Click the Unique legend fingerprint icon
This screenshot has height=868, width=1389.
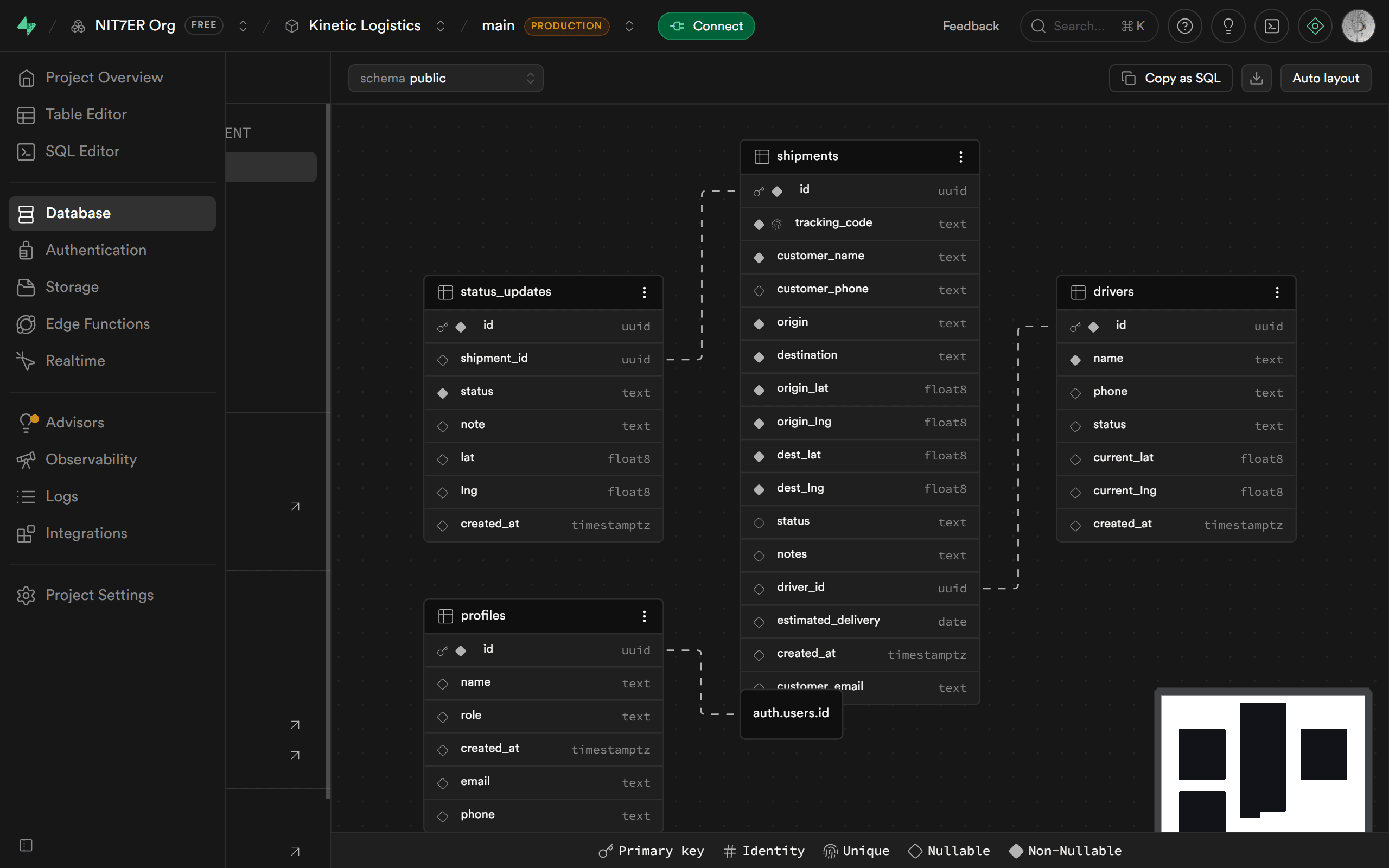(830, 851)
